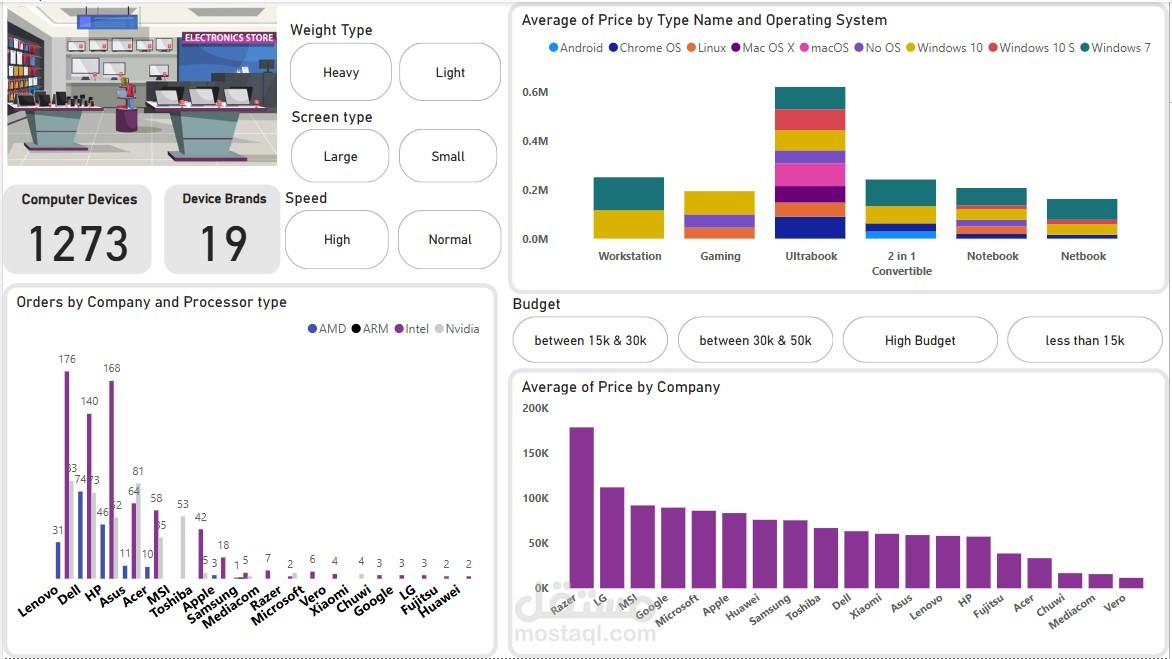Click the Intel processor legend item
The image size is (1172, 659).
tap(412, 329)
